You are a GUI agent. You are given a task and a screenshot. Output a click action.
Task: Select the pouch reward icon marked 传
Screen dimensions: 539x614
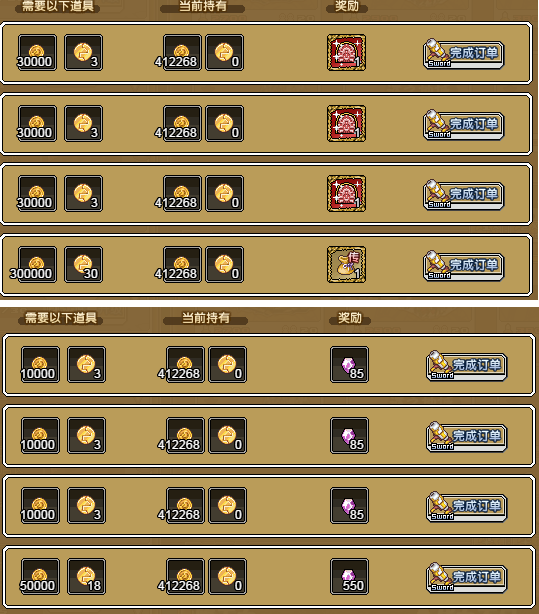pos(346,265)
